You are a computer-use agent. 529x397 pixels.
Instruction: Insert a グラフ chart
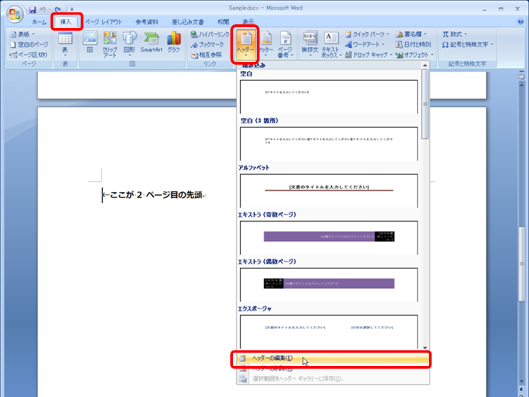174,43
